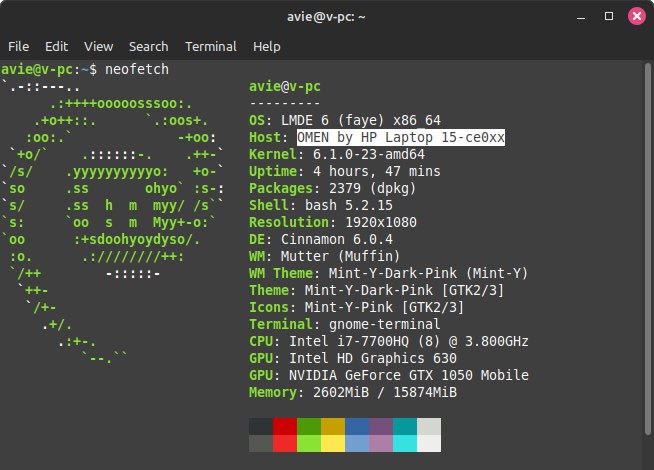Open the Terminal menu

click(x=211, y=46)
